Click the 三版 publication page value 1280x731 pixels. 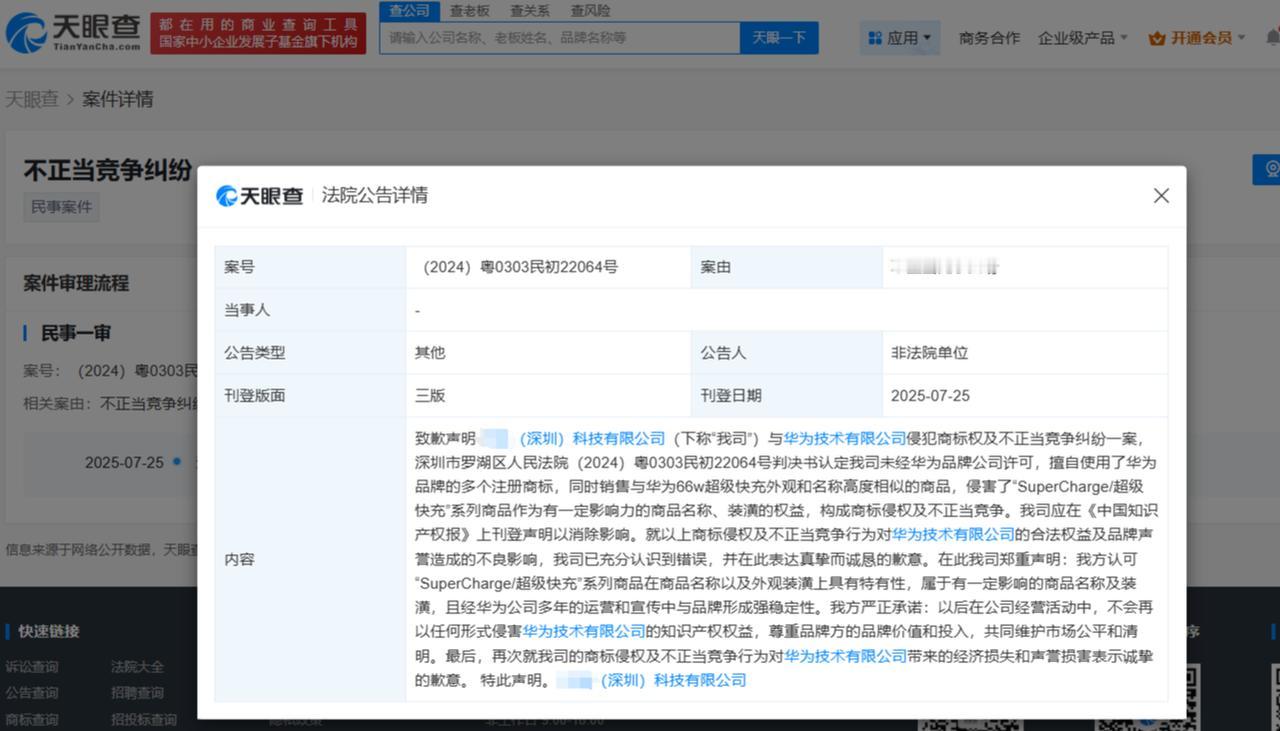tap(430, 396)
